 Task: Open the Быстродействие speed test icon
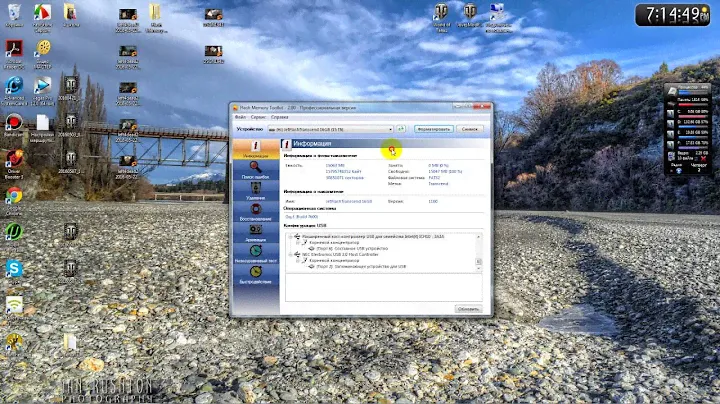(x=255, y=275)
